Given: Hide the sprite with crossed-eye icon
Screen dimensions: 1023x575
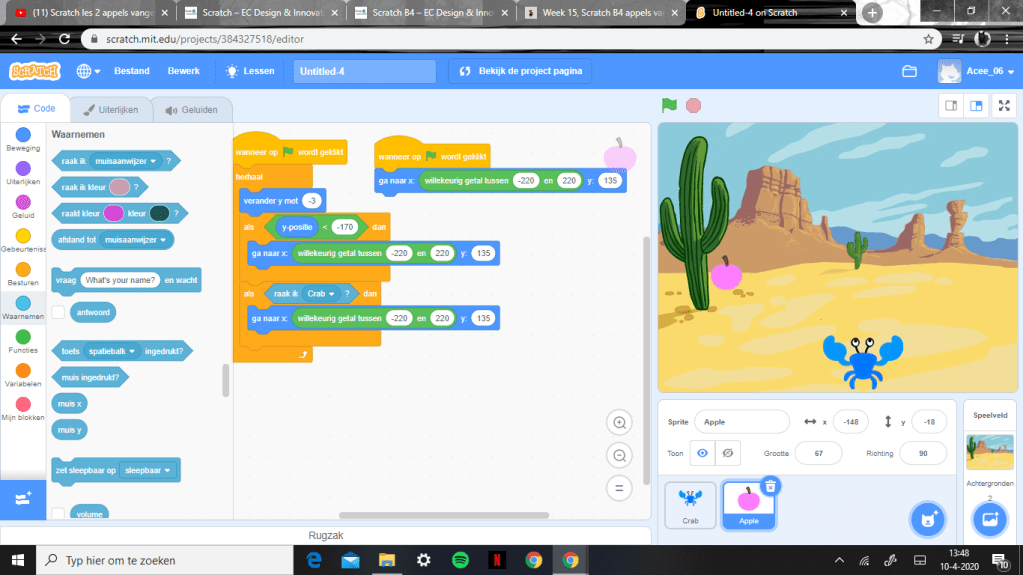Looking at the screenshot, I should click(x=727, y=453).
